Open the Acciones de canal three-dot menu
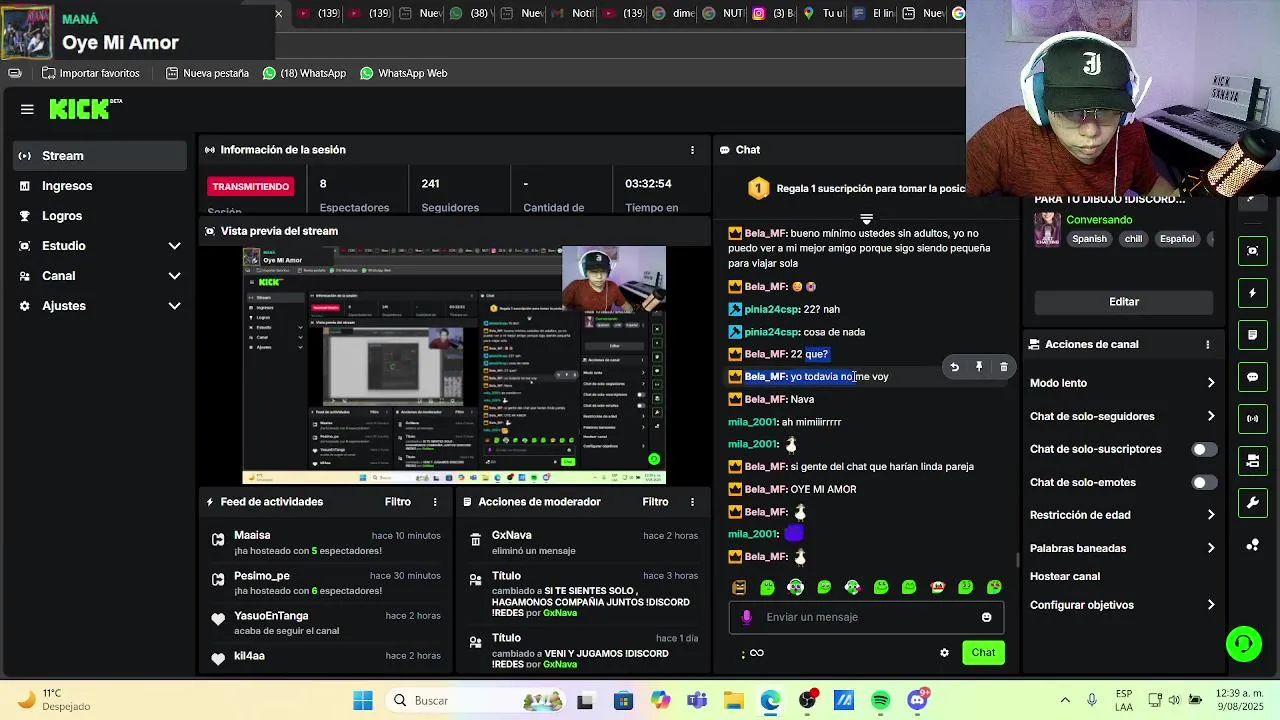 point(1207,344)
